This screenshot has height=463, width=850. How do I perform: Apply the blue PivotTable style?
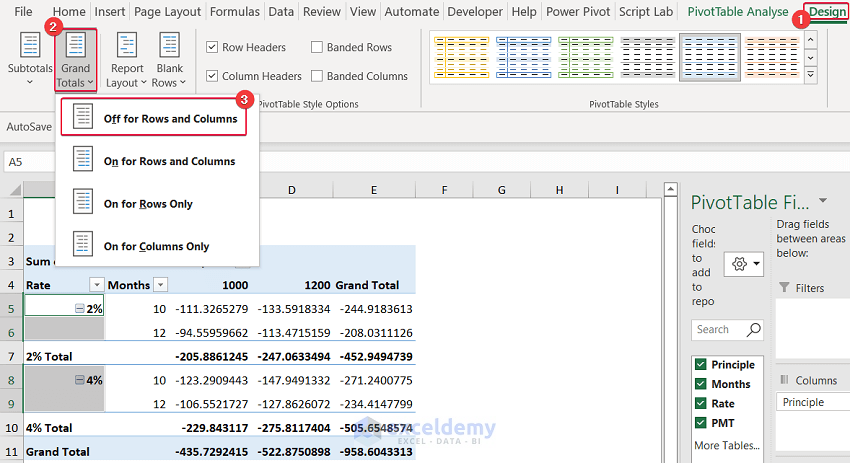click(x=524, y=57)
